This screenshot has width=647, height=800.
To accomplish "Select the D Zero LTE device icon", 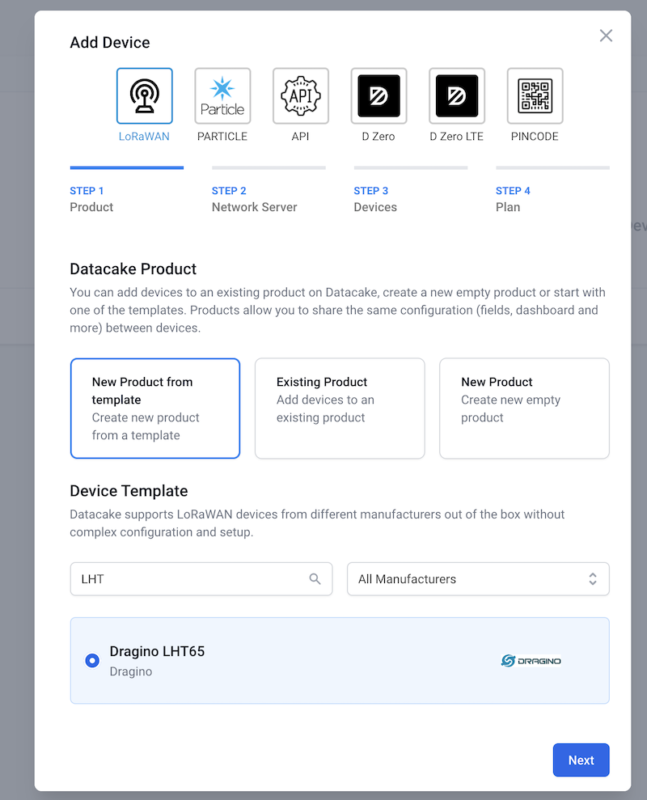I will pyautogui.click(x=457, y=96).
